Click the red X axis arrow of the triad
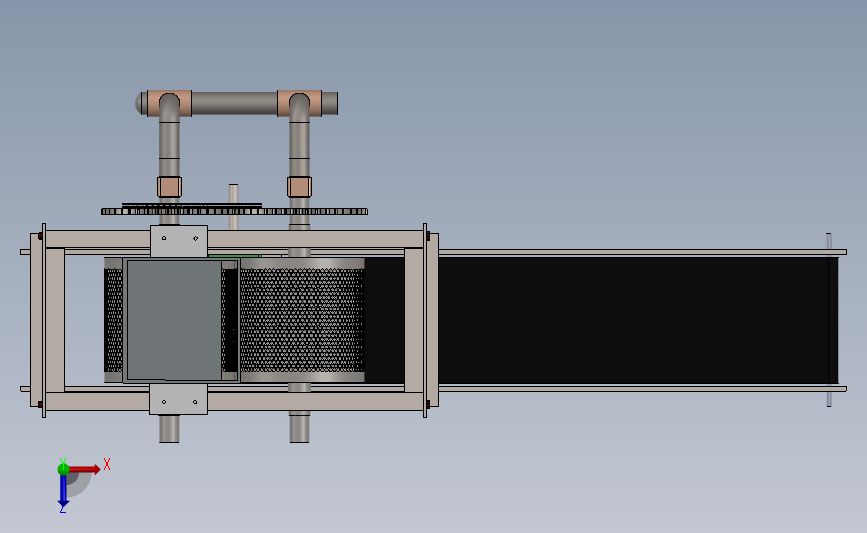The height and width of the screenshot is (533, 867). pos(83,469)
